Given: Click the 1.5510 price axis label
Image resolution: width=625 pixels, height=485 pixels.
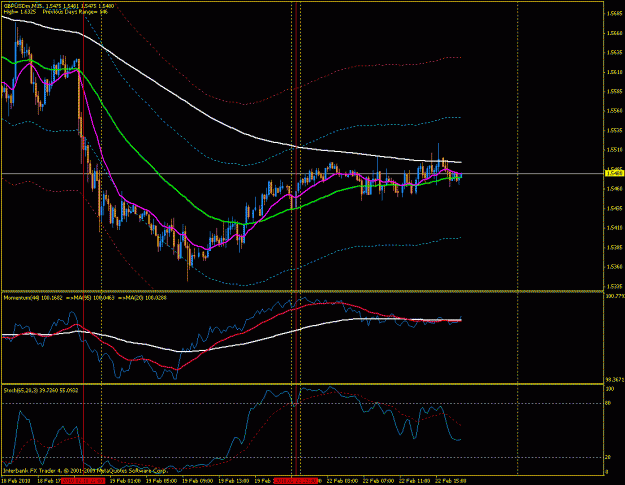Looking at the screenshot, I should (x=614, y=150).
